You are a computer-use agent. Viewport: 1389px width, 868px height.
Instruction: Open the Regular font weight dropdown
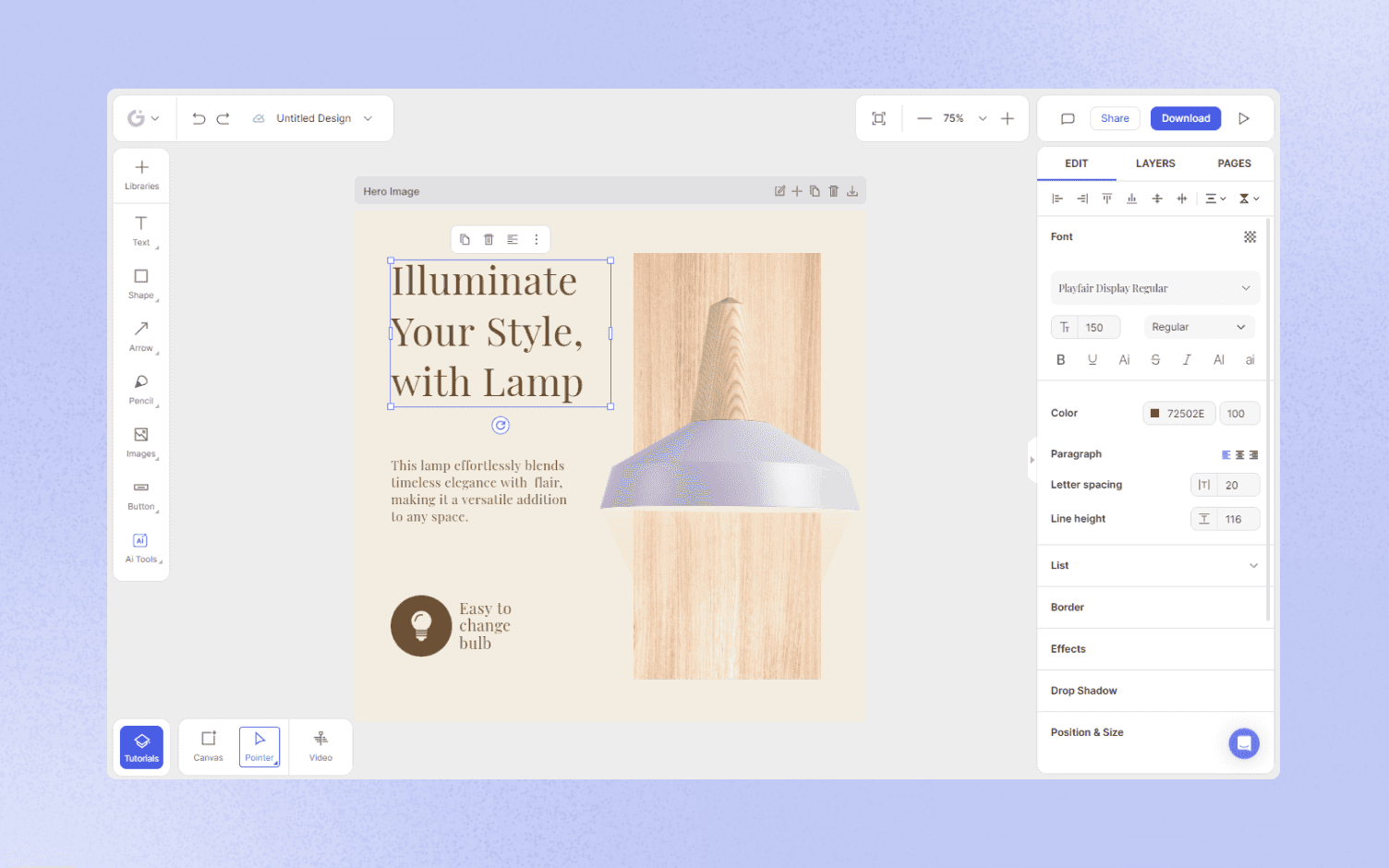click(x=1199, y=327)
